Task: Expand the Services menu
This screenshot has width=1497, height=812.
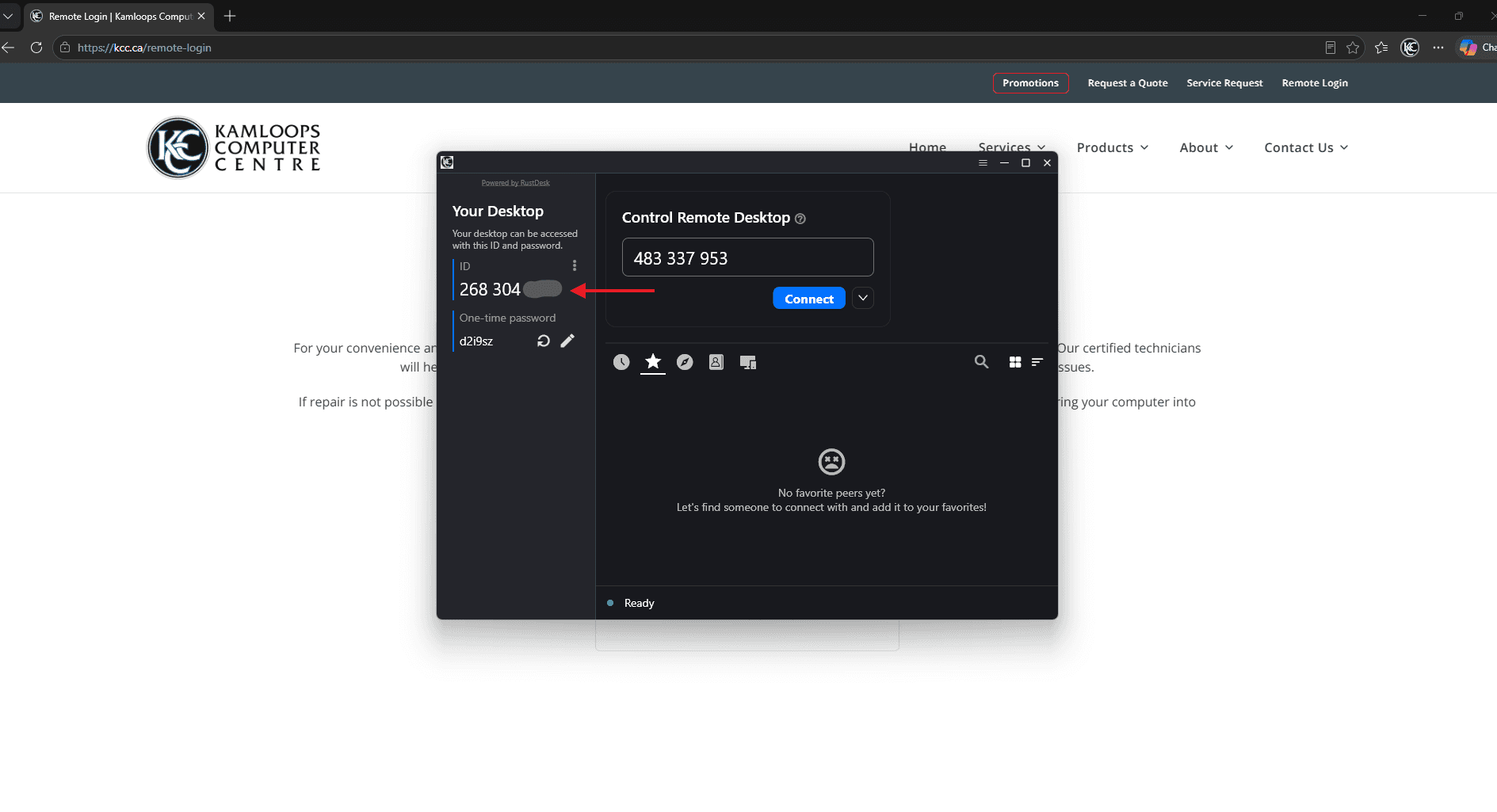Action: (1012, 147)
